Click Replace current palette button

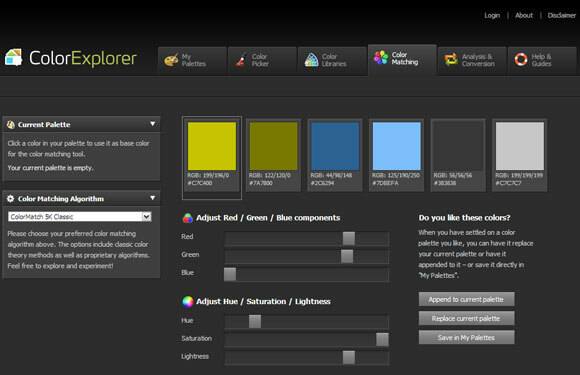coord(466,318)
